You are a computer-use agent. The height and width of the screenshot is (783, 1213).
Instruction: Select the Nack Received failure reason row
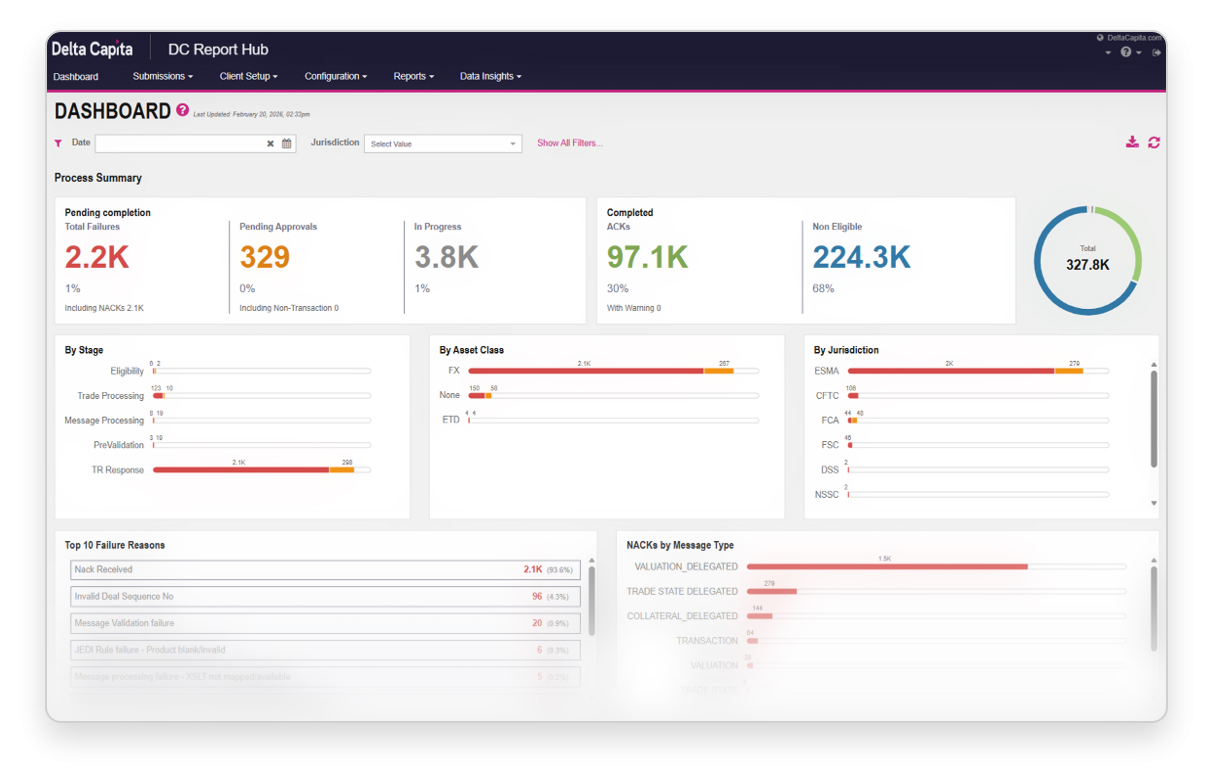coord(325,569)
